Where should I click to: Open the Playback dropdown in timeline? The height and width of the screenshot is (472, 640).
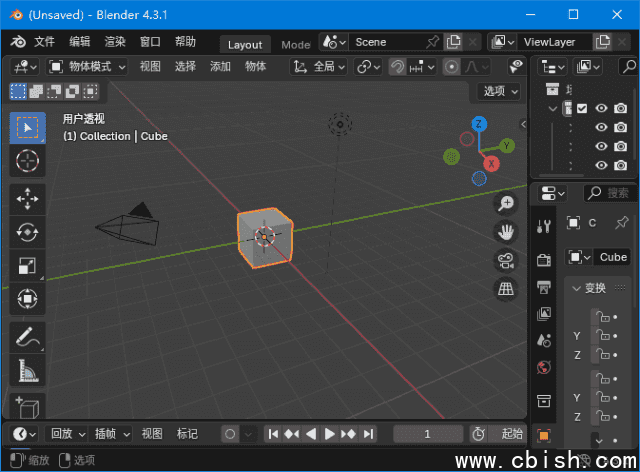click(68, 434)
